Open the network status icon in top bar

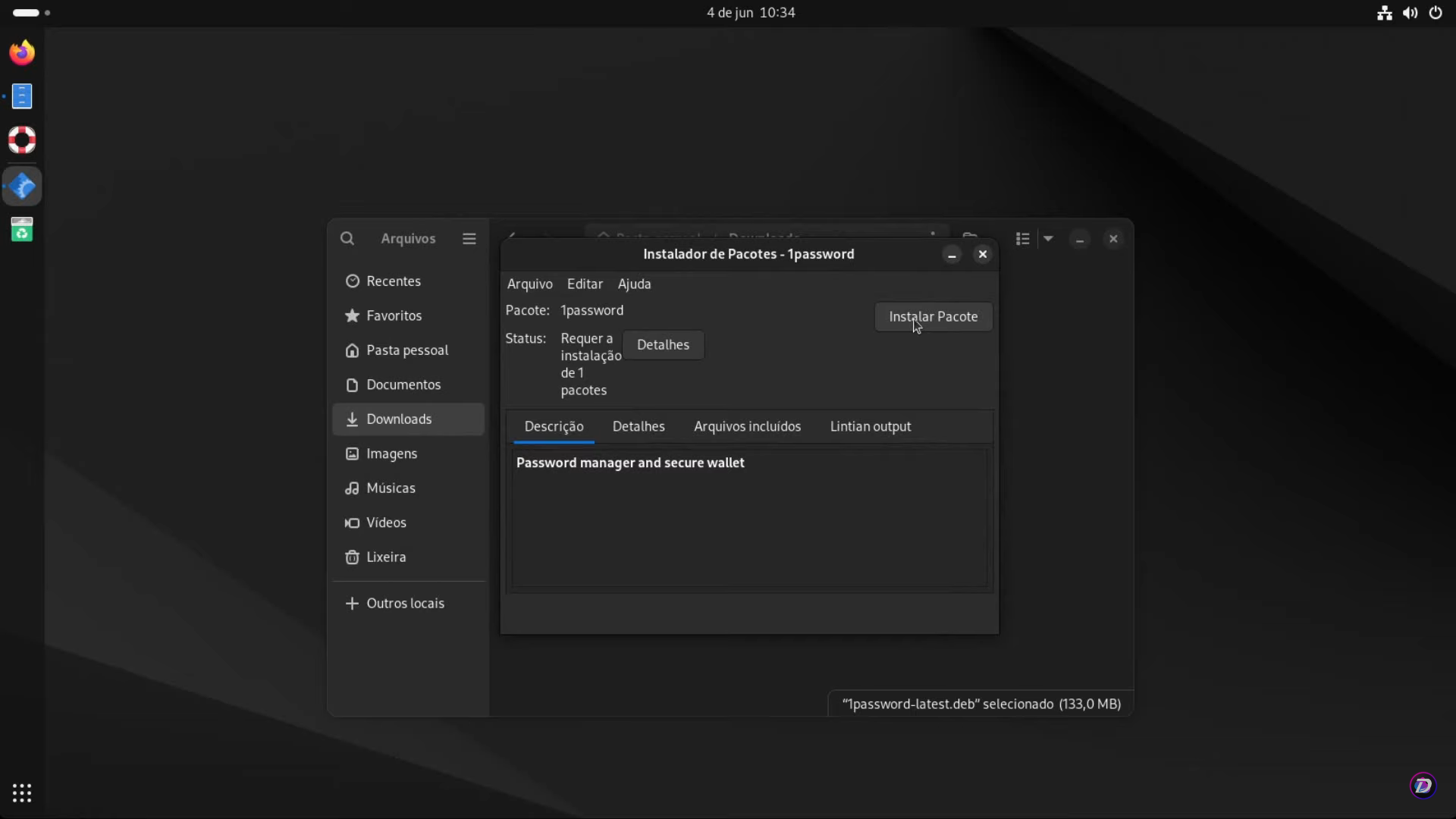1384,13
